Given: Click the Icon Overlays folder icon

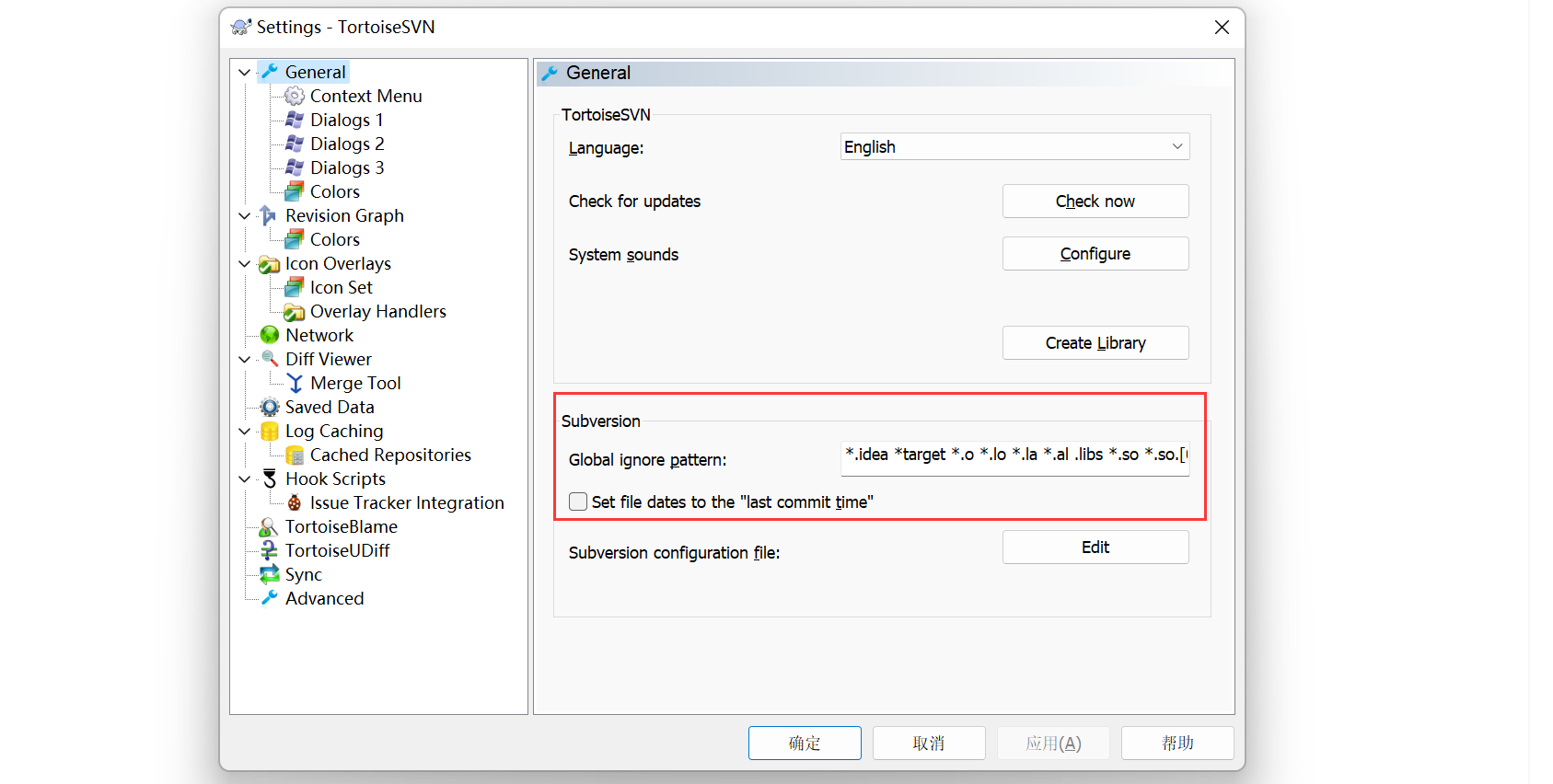Looking at the screenshot, I should 270,264.
